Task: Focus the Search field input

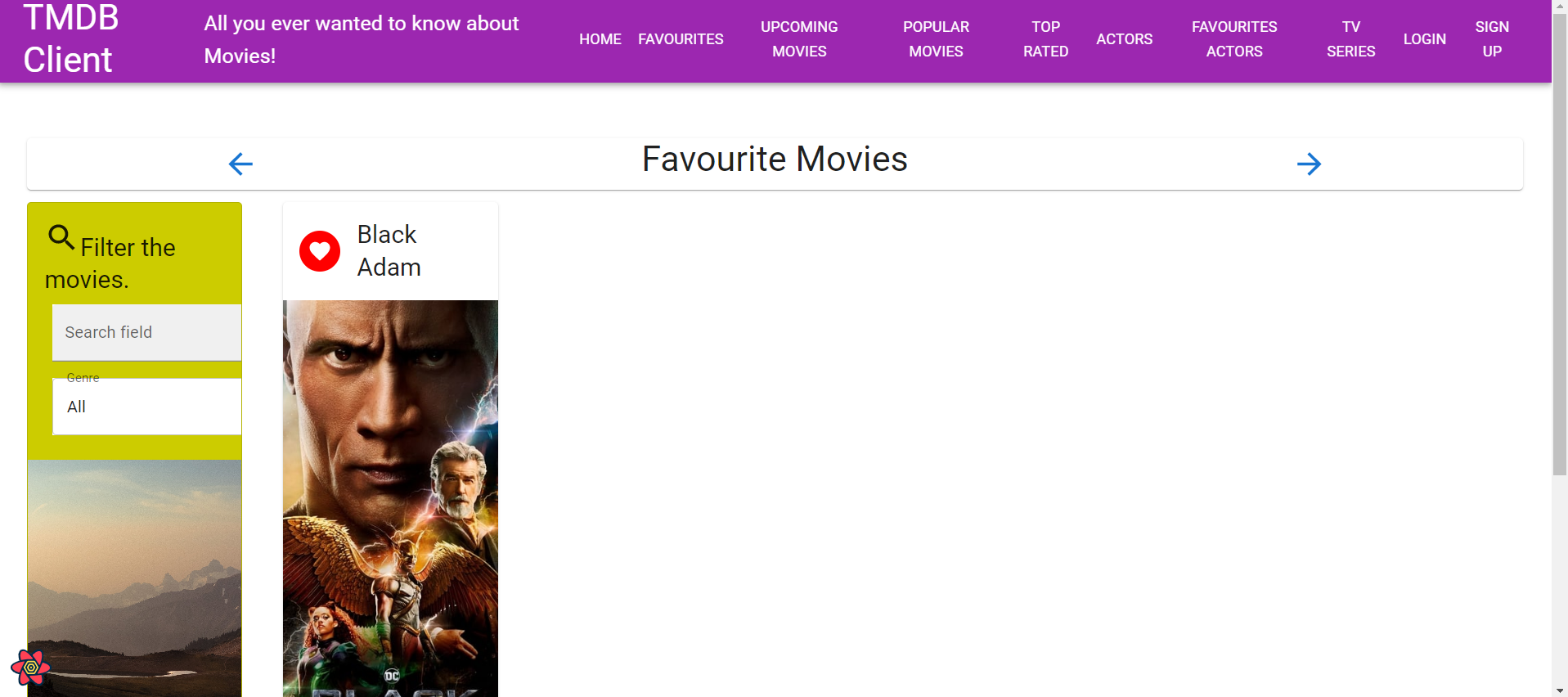Action: pyautogui.click(x=147, y=332)
